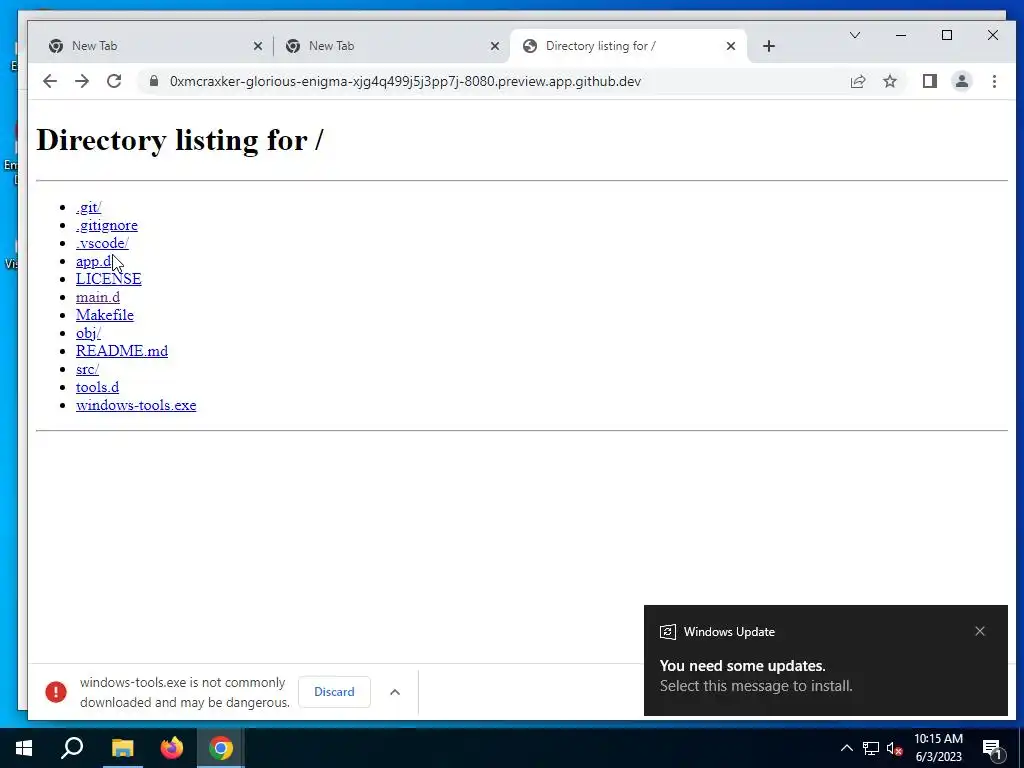Close the first New Tab tab
The width and height of the screenshot is (1024, 768).
tap(258, 46)
